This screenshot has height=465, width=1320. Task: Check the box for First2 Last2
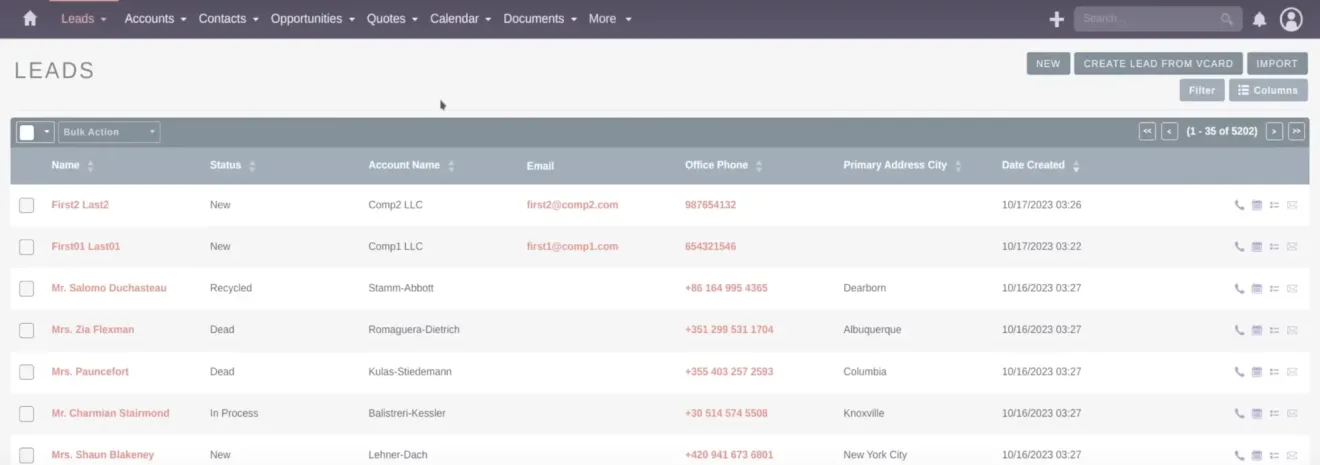click(x=27, y=205)
